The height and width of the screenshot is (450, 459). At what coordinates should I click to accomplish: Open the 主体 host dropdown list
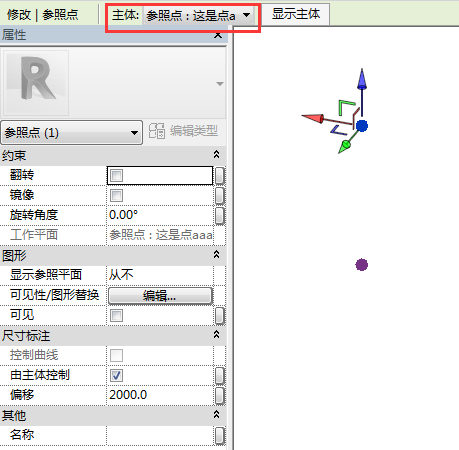pos(247,15)
